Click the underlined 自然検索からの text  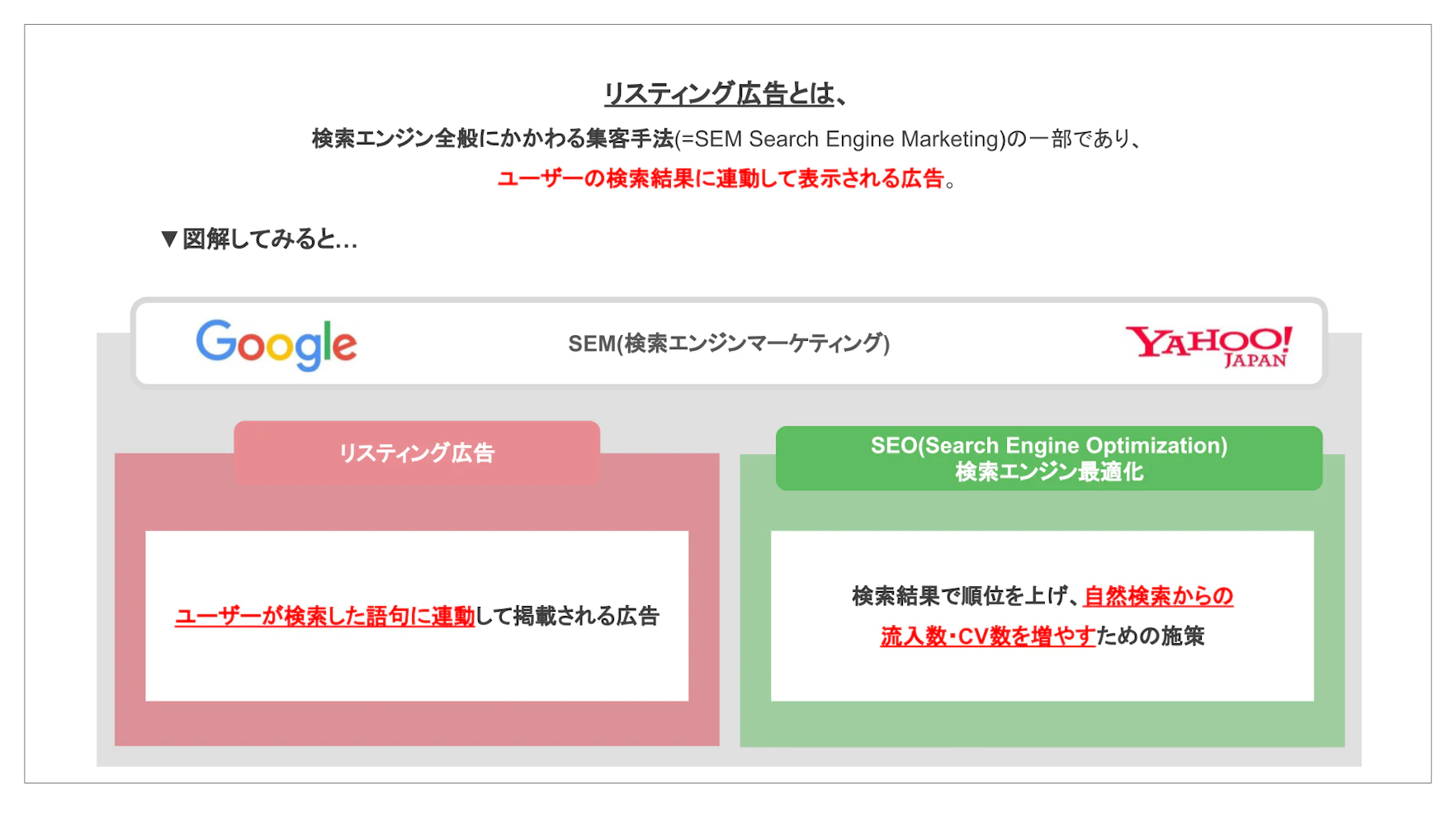[x=1158, y=596]
